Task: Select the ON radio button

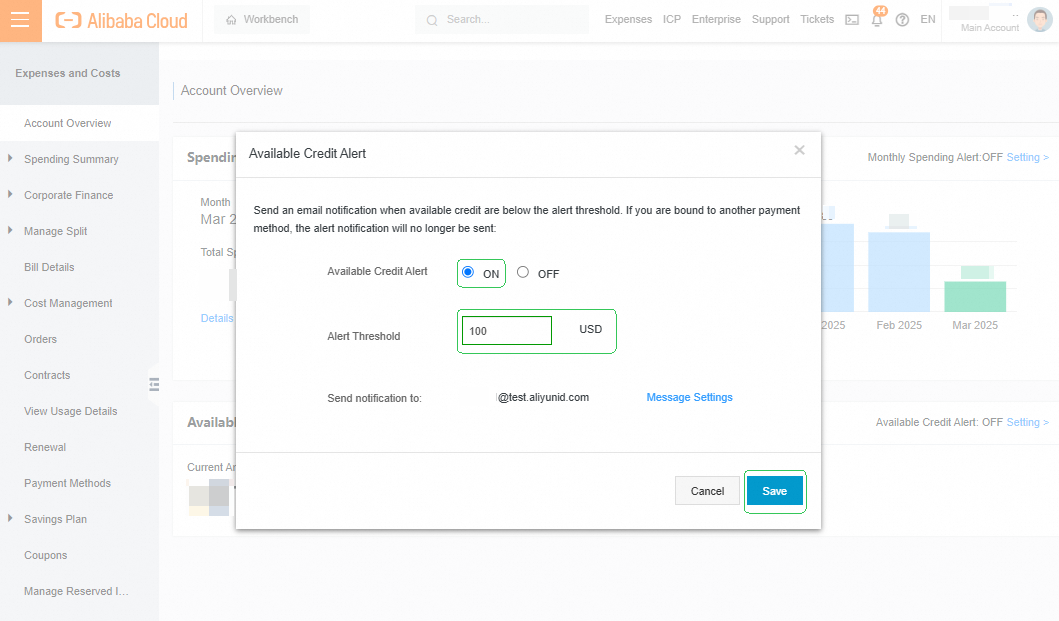Action: (x=467, y=272)
